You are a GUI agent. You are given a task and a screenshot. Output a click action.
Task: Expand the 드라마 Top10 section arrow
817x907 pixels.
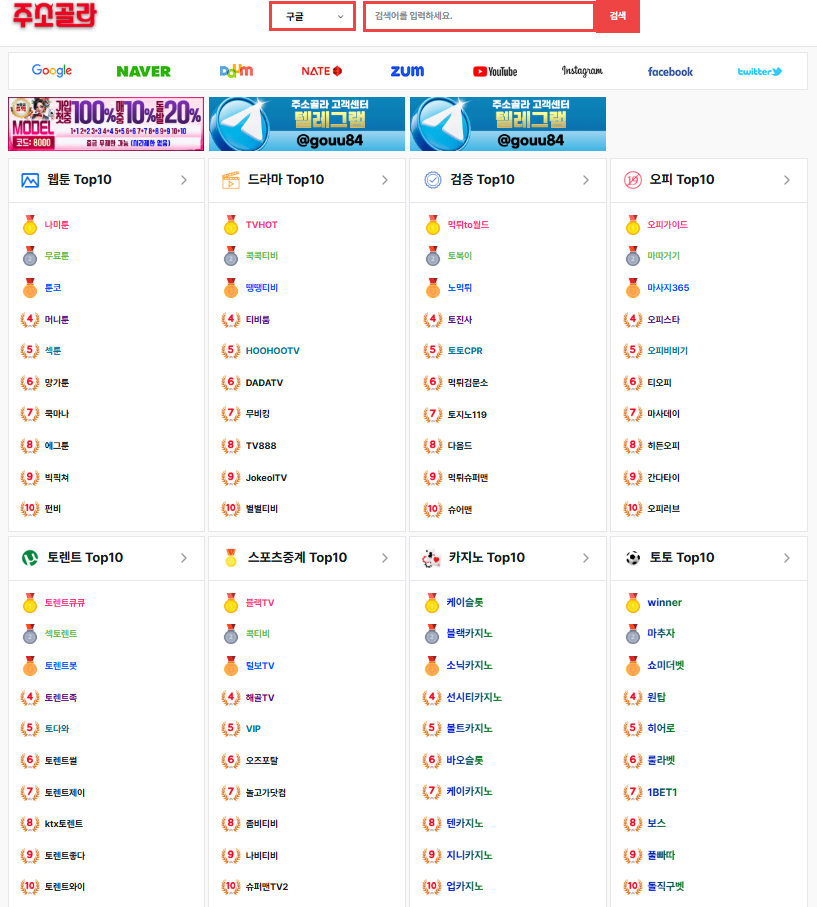point(384,180)
